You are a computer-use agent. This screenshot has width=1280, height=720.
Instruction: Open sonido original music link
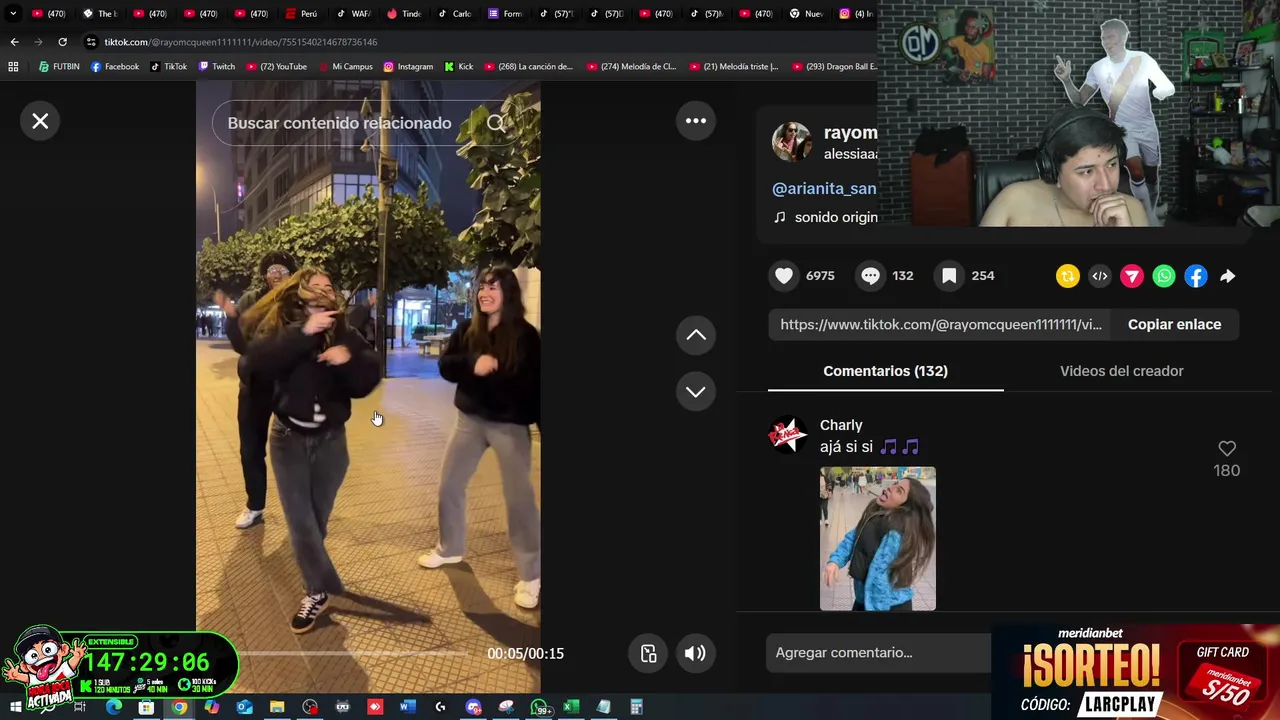click(835, 217)
